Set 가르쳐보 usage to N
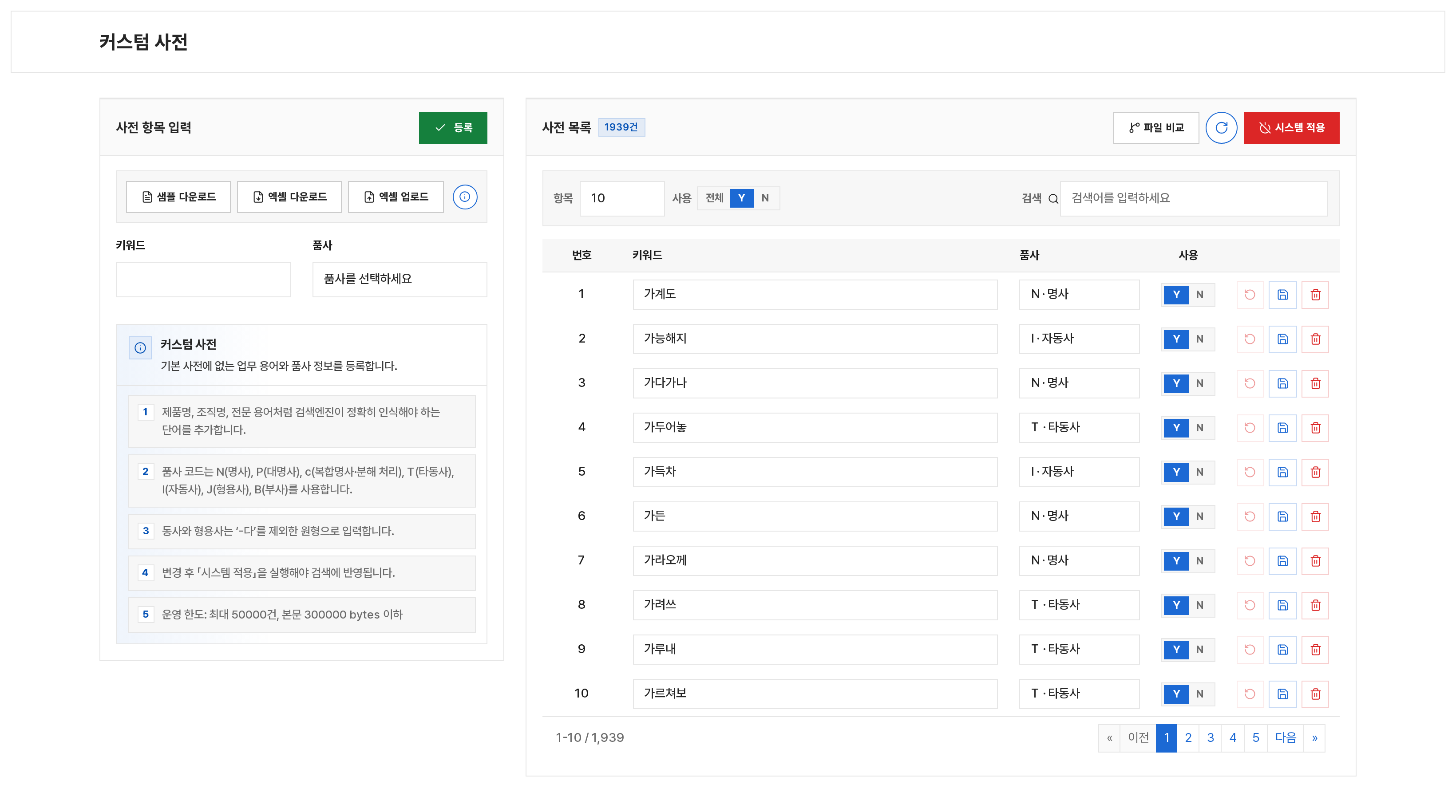Image resolution: width=1456 pixels, height=812 pixels. coord(1199,694)
